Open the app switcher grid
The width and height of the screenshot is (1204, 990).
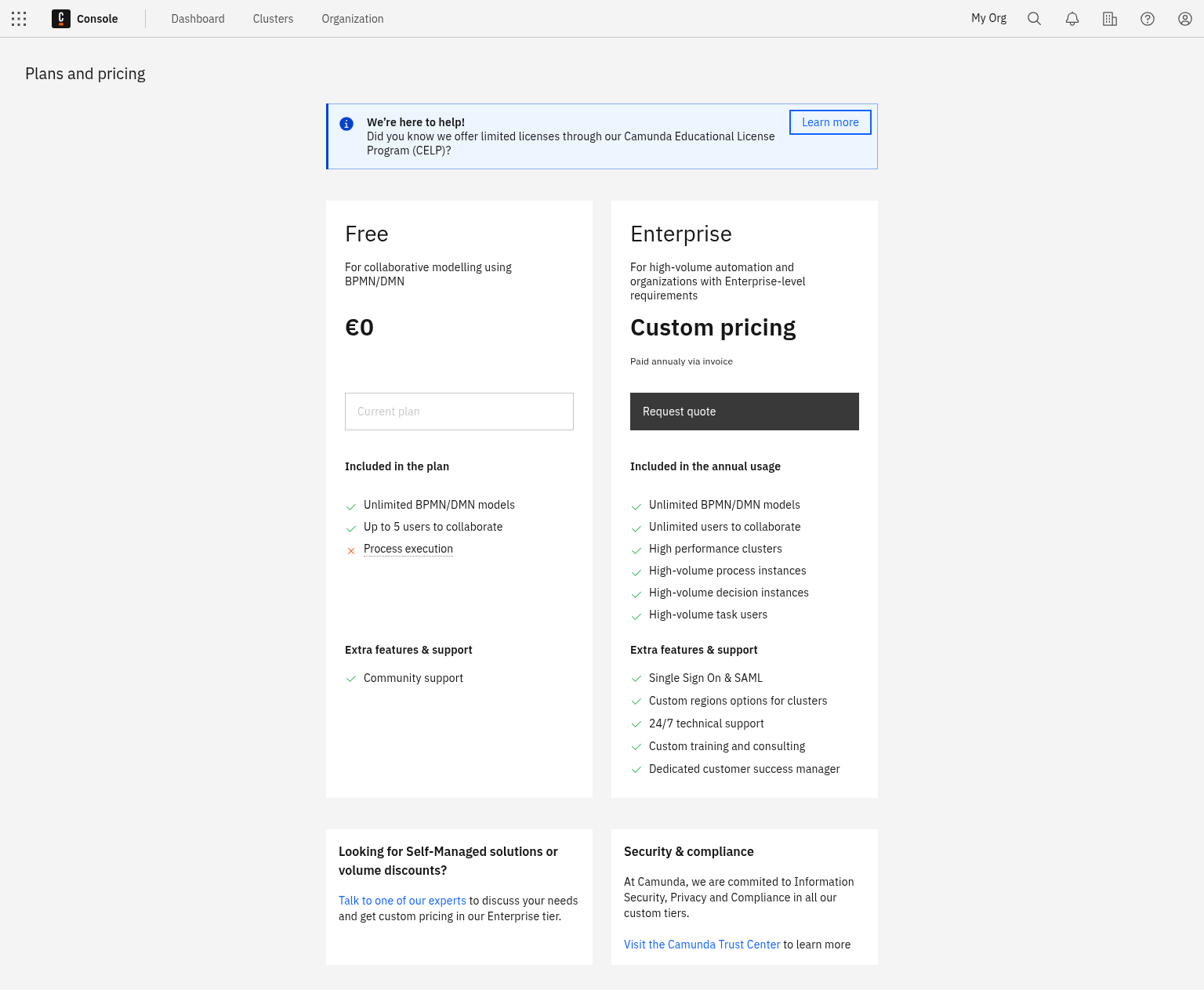(18, 18)
